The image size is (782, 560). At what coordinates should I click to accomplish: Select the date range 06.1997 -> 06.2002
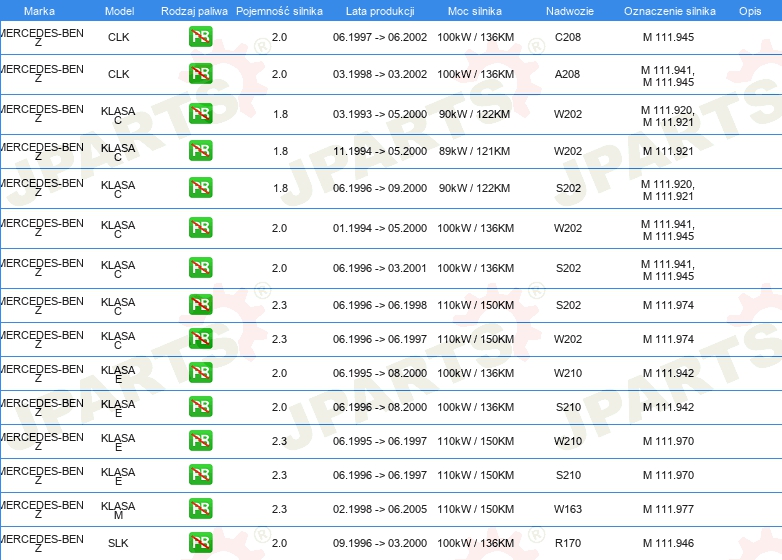coord(380,37)
